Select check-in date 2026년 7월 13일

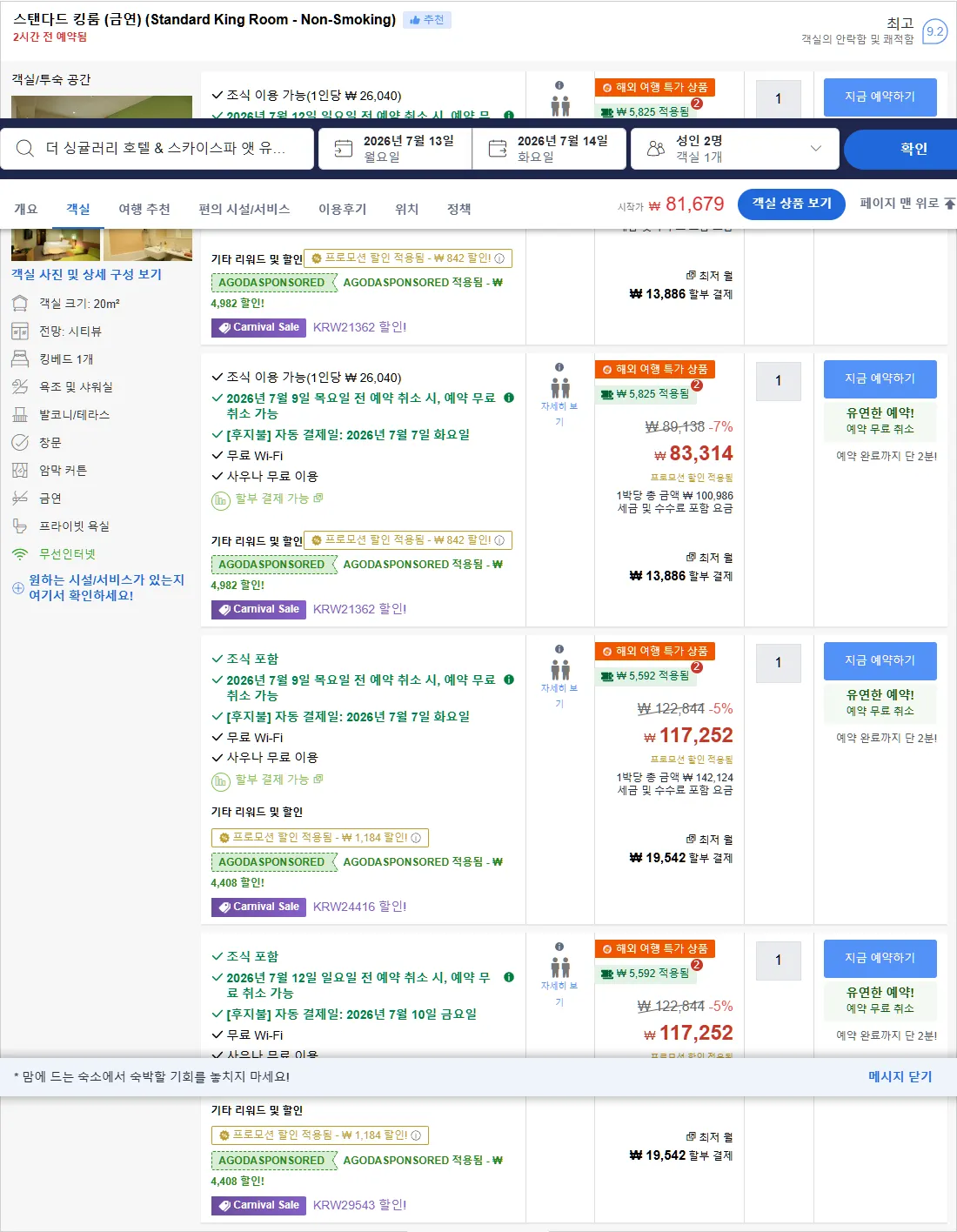coord(396,149)
